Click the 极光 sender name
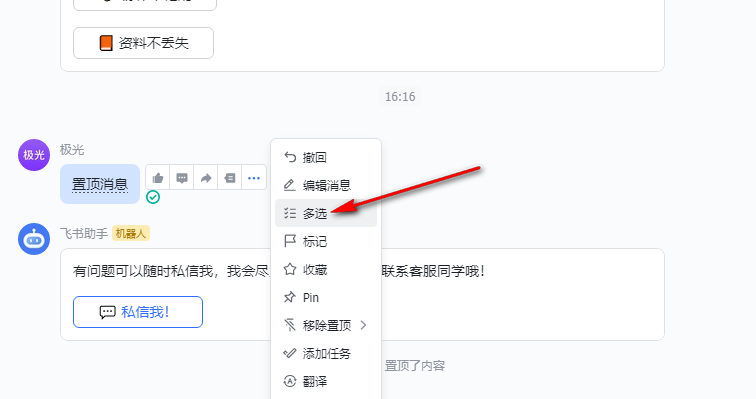 [x=72, y=150]
